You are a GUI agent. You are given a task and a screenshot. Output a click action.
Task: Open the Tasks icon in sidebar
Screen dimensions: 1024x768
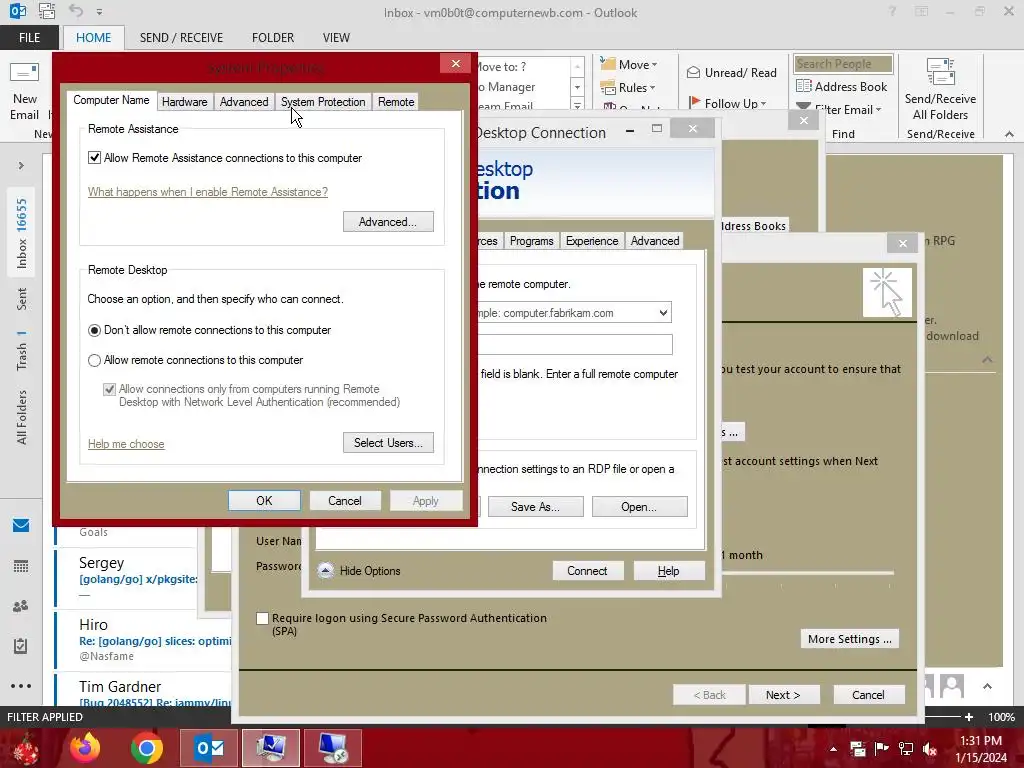(21, 646)
